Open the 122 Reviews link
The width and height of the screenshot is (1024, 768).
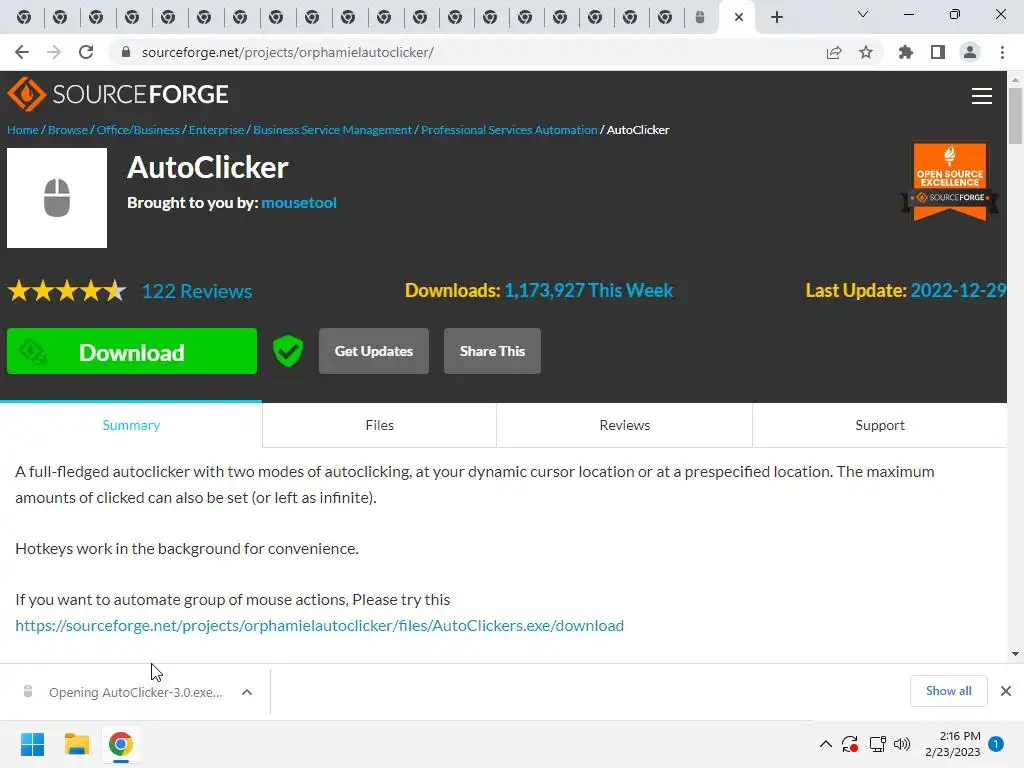[x=197, y=291]
